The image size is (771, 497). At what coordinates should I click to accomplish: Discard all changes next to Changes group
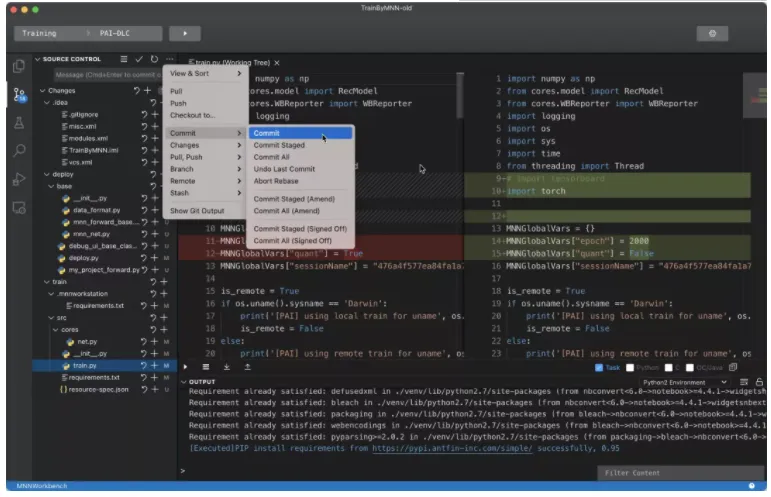[136, 90]
